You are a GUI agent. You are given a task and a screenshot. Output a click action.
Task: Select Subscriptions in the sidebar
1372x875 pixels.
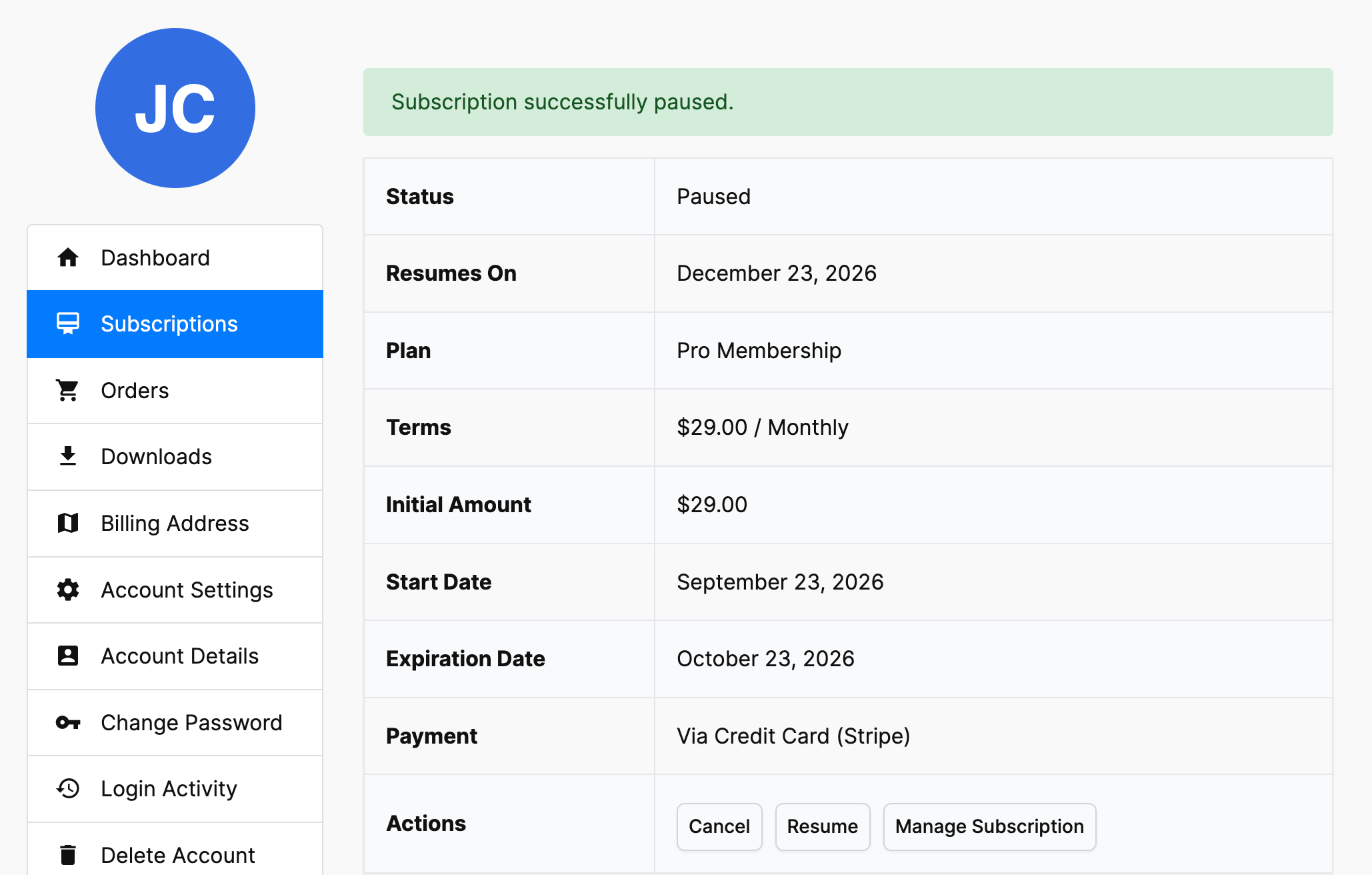[175, 324]
